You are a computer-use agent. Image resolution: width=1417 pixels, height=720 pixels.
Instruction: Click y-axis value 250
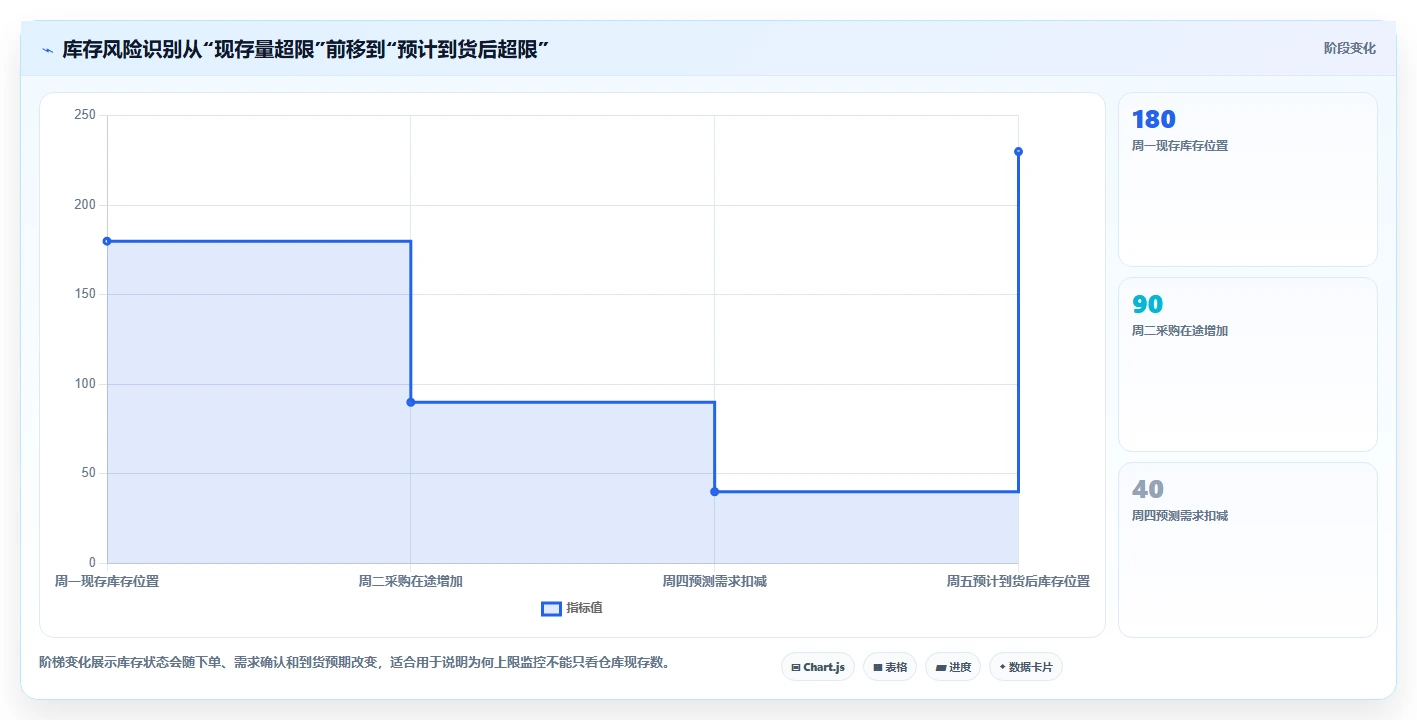[85, 115]
